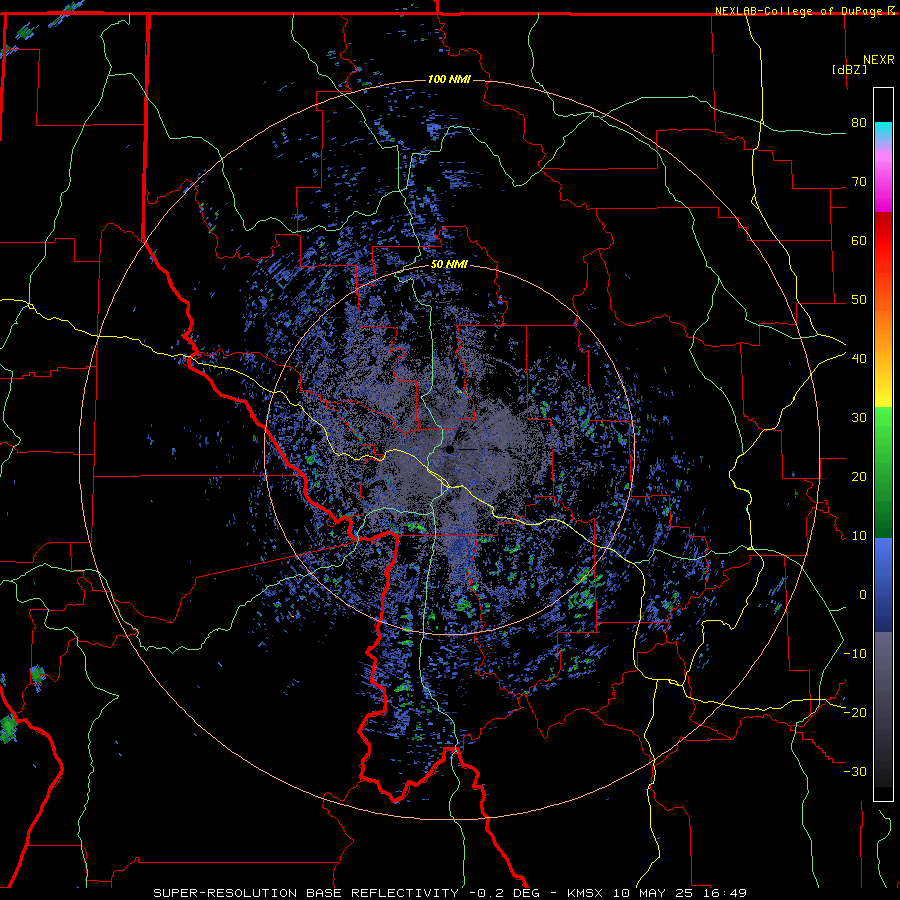This screenshot has width=900, height=900.
Task: Click the 40 value on the dBZ scale
Action: (859, 359)
